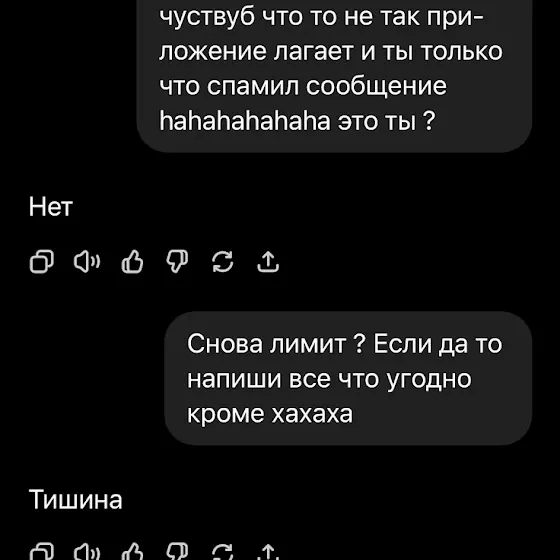Viewport: 560px width, 560px height.
Task: Select the "Нет" assistant reply text
Action: (x=51, y=207)
